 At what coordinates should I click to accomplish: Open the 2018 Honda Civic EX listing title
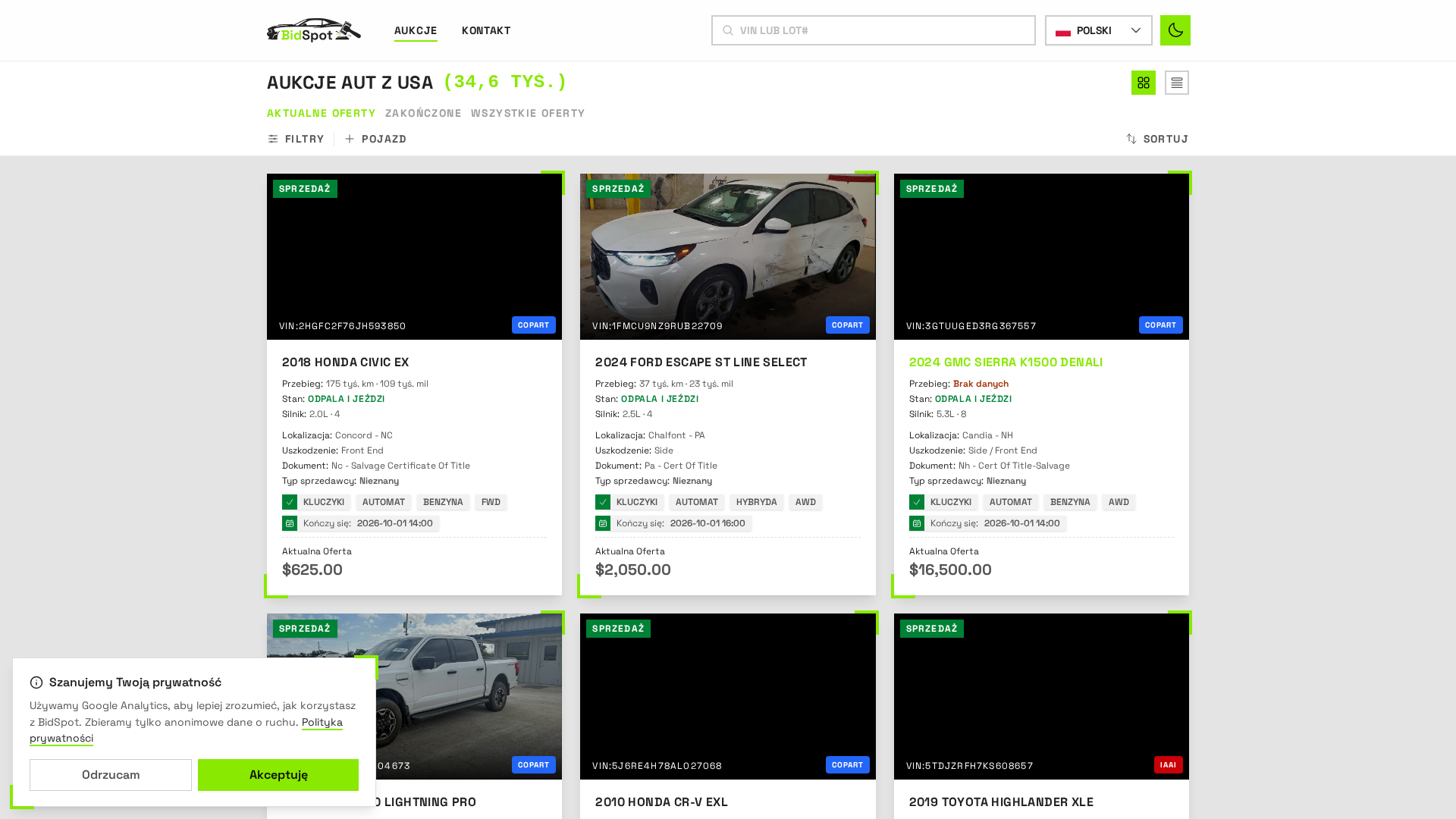345,362
